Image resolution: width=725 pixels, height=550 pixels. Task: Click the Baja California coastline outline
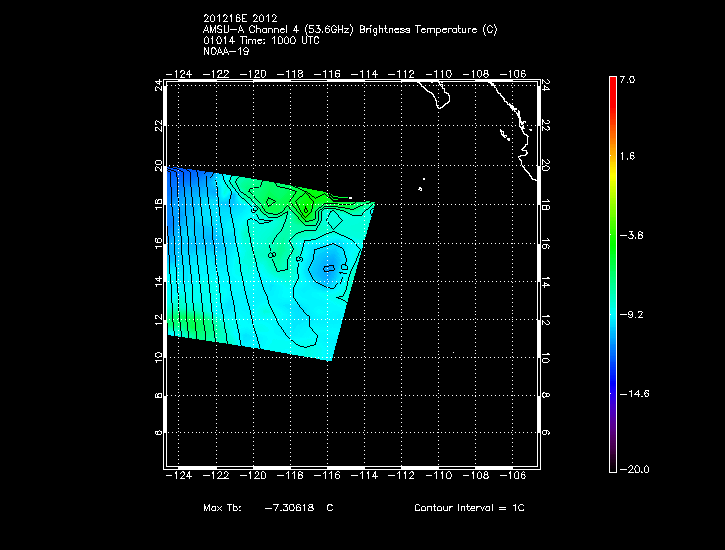tap(436, 96)
